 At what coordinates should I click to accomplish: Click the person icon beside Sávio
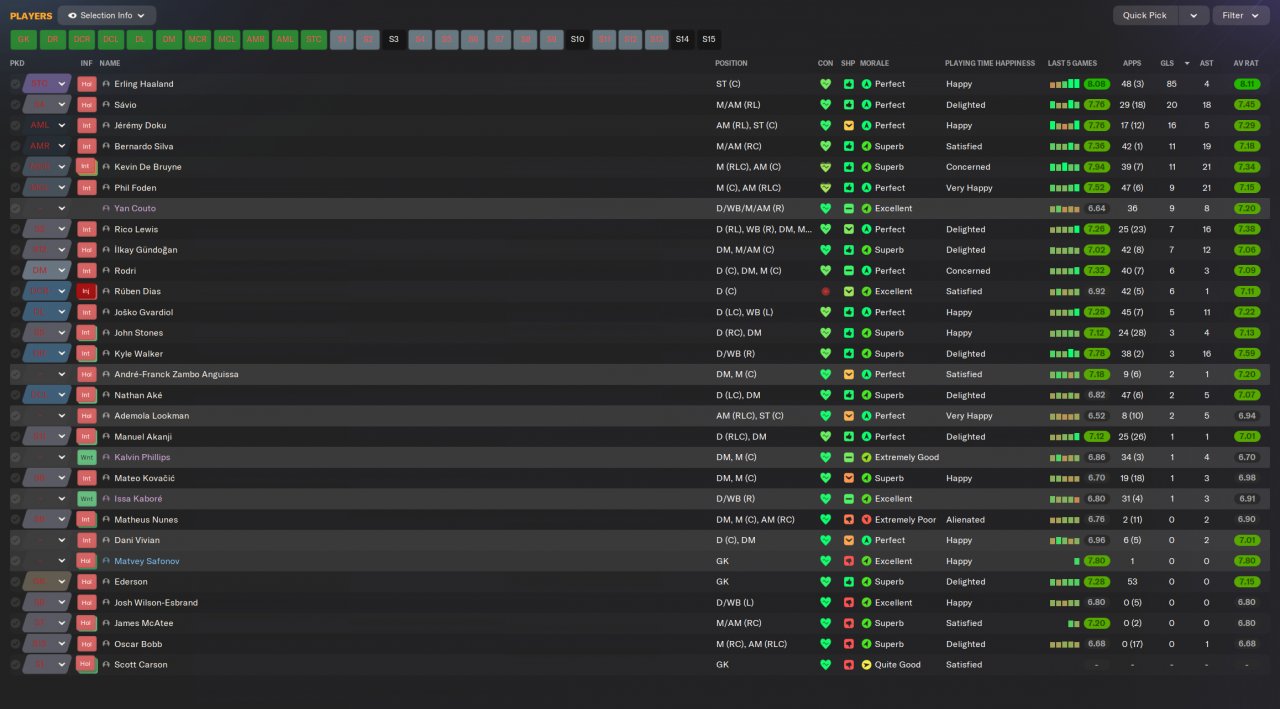[106, 105]
